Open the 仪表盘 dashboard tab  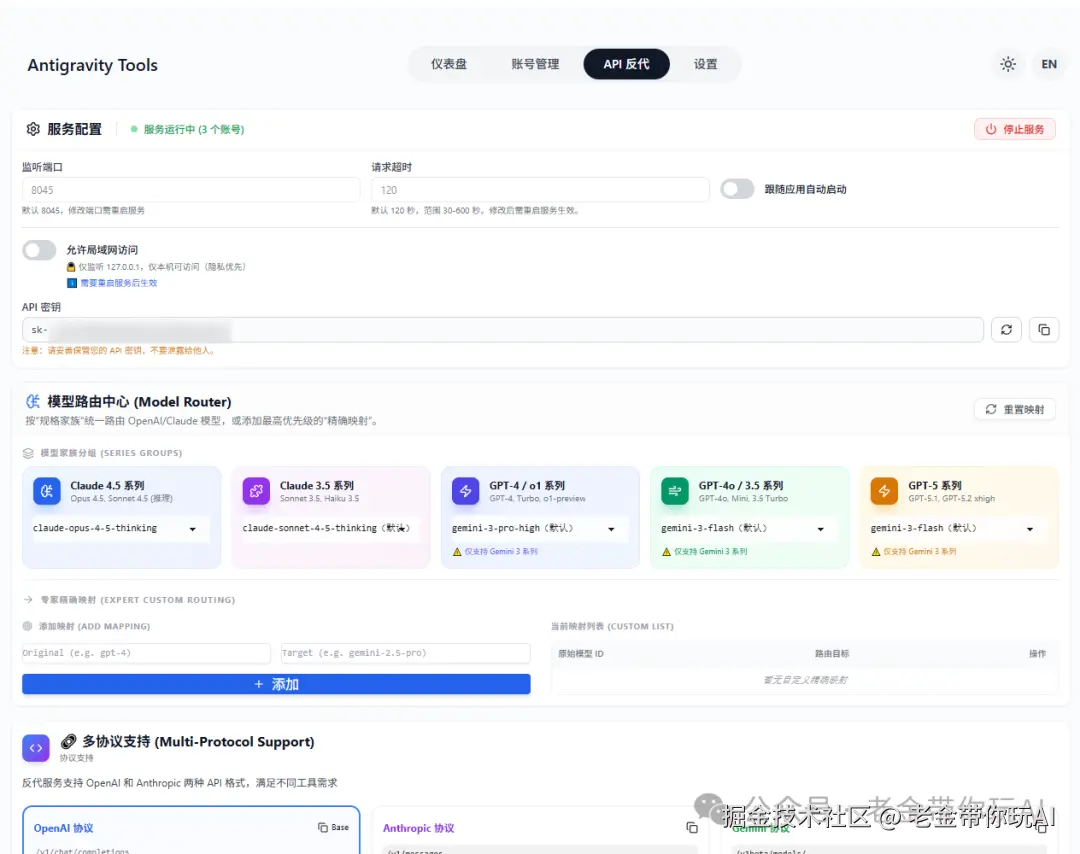448,64
